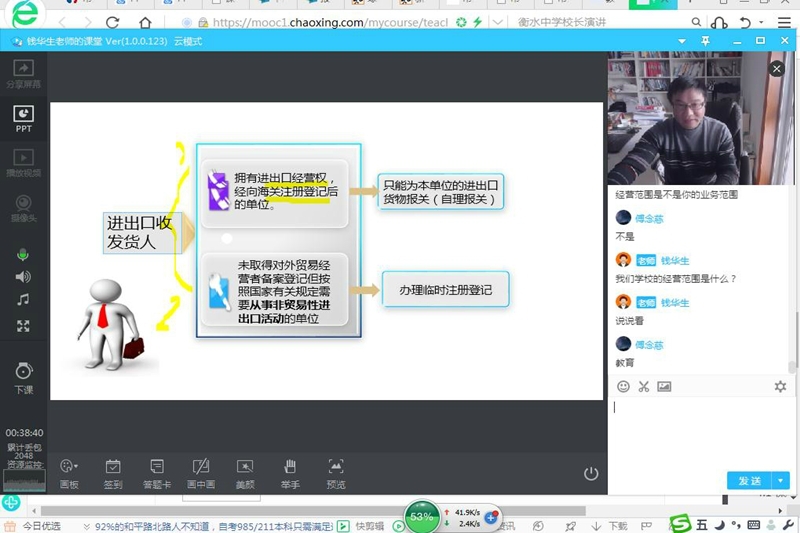Image resolution: width=800 pixels, height=533 pixels.
Task: Open the 播放视频 play-video option
Action: [23, 163]
